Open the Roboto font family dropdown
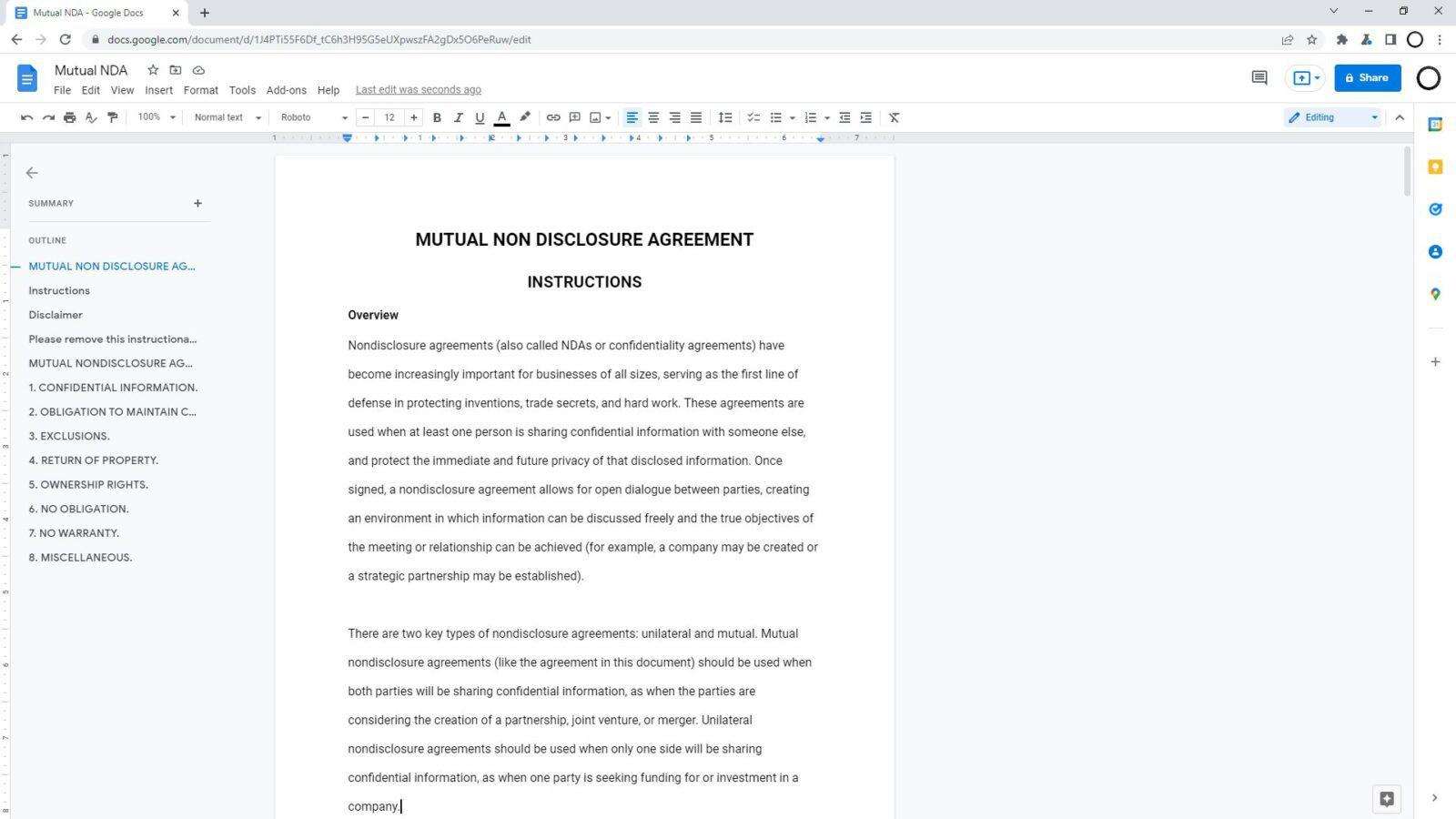The width and height of the screenshot is (1456, 819). click(314, 116)
